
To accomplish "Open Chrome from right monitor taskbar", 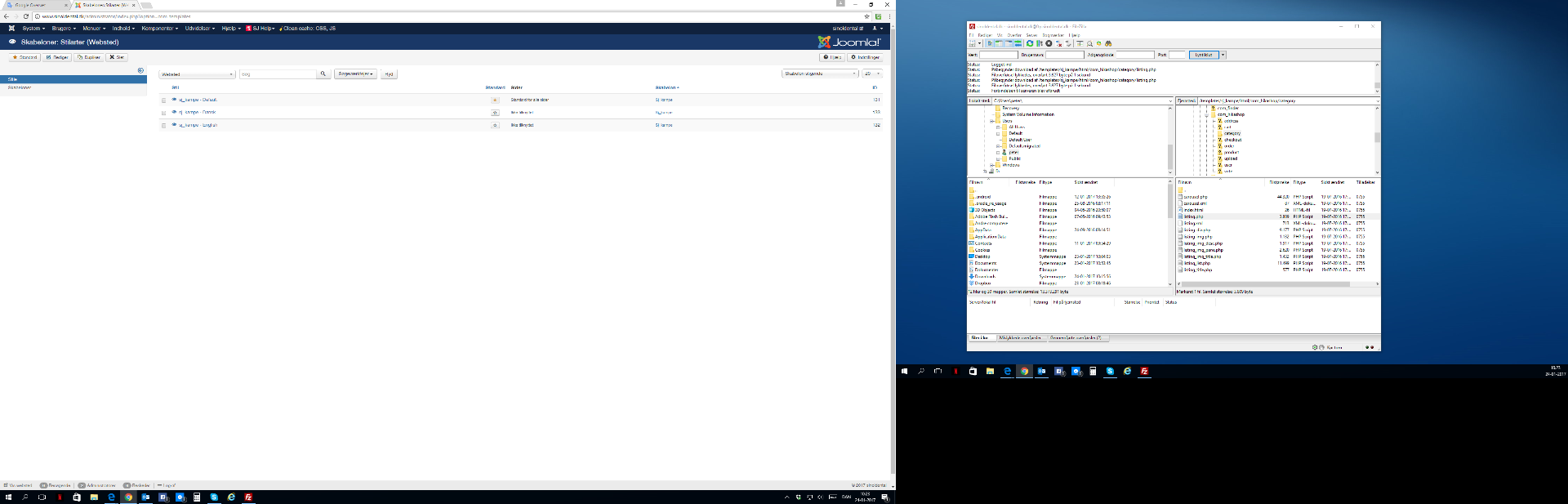I will coord(1024,371).
